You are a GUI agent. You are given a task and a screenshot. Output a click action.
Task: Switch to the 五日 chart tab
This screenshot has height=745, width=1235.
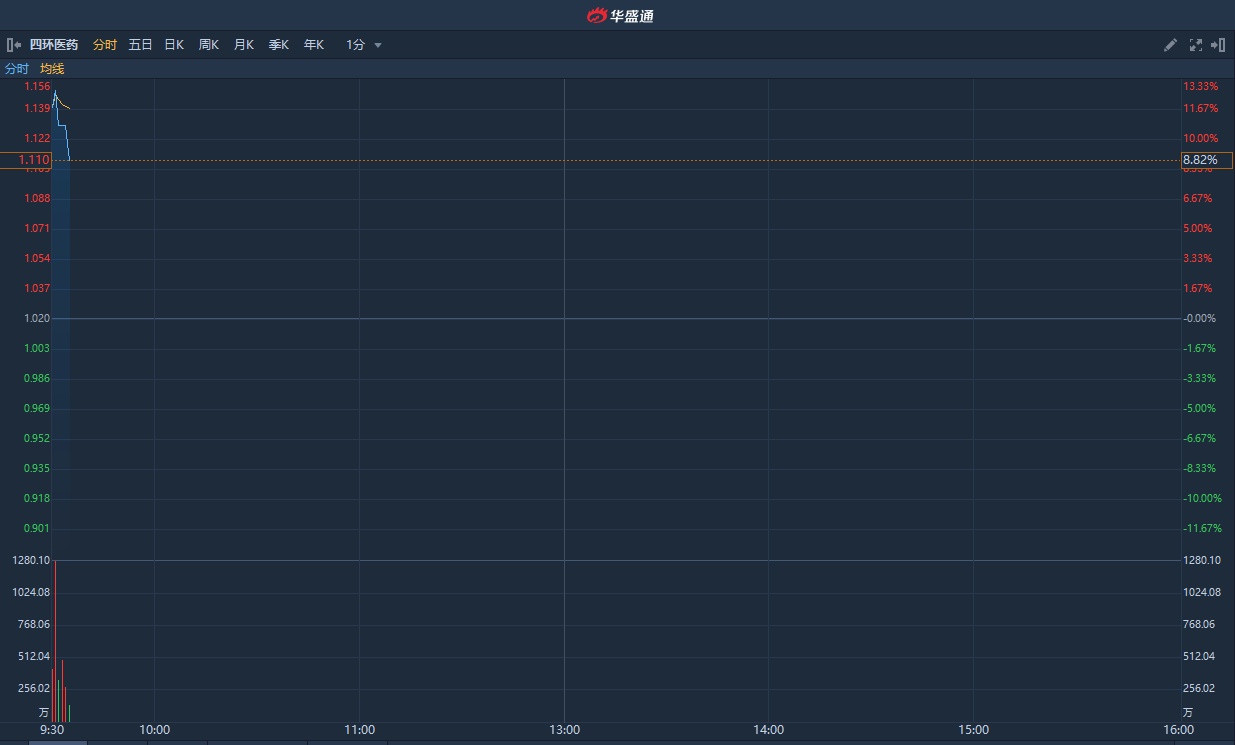tap(140, 45)
